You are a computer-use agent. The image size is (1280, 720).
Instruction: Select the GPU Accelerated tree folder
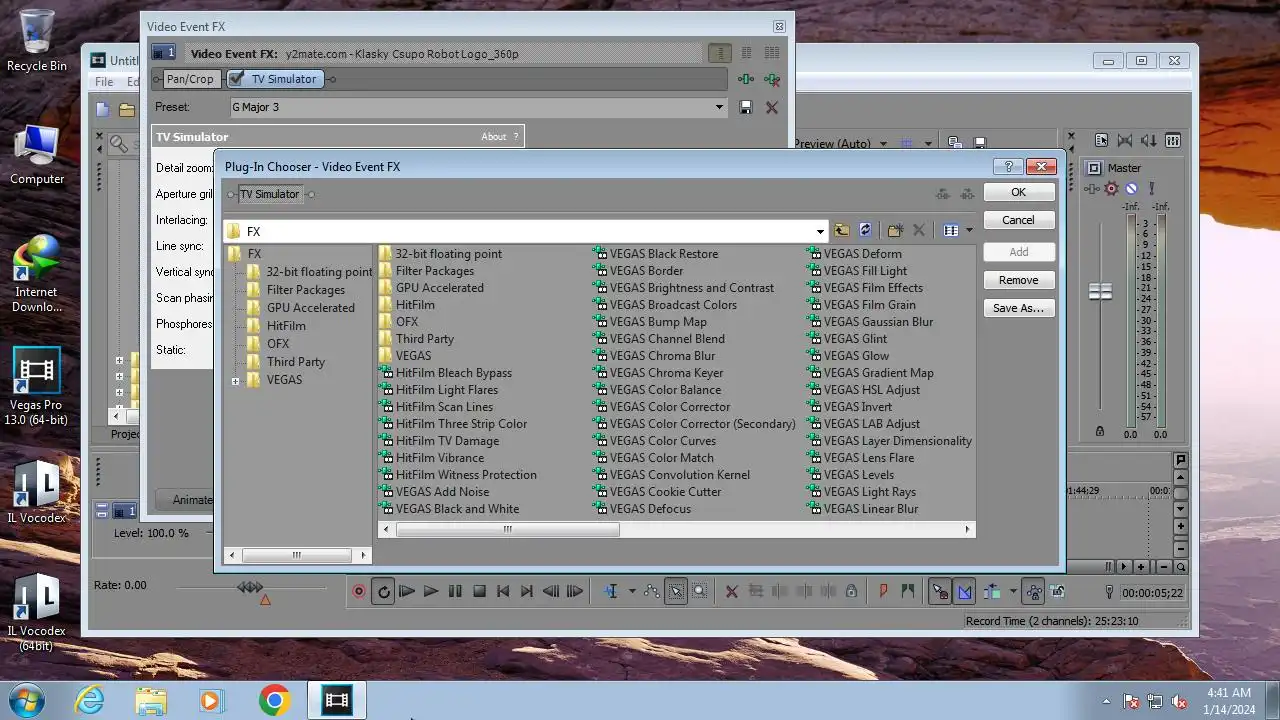pos(310,308)
